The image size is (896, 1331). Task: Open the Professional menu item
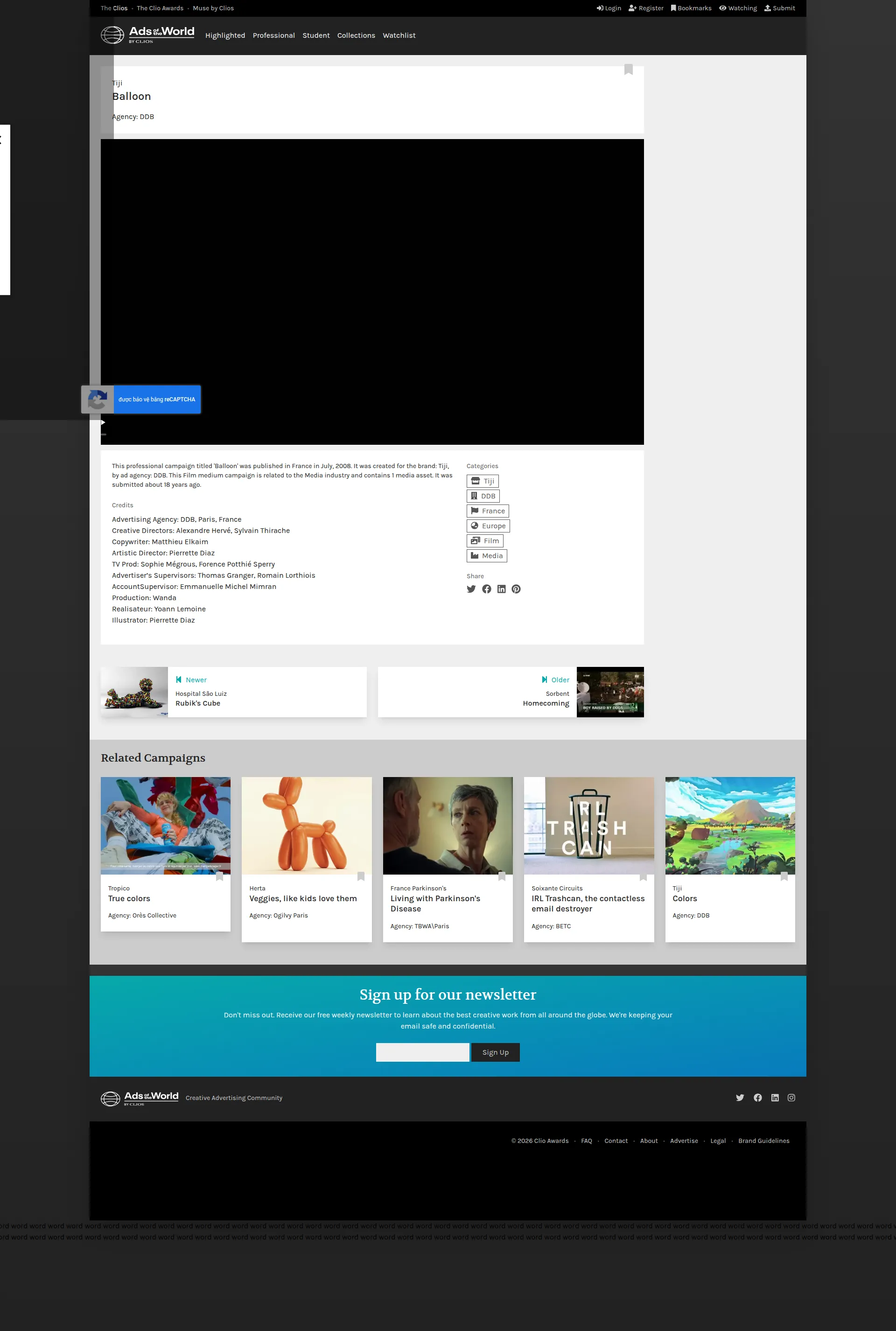pos(274,35)
